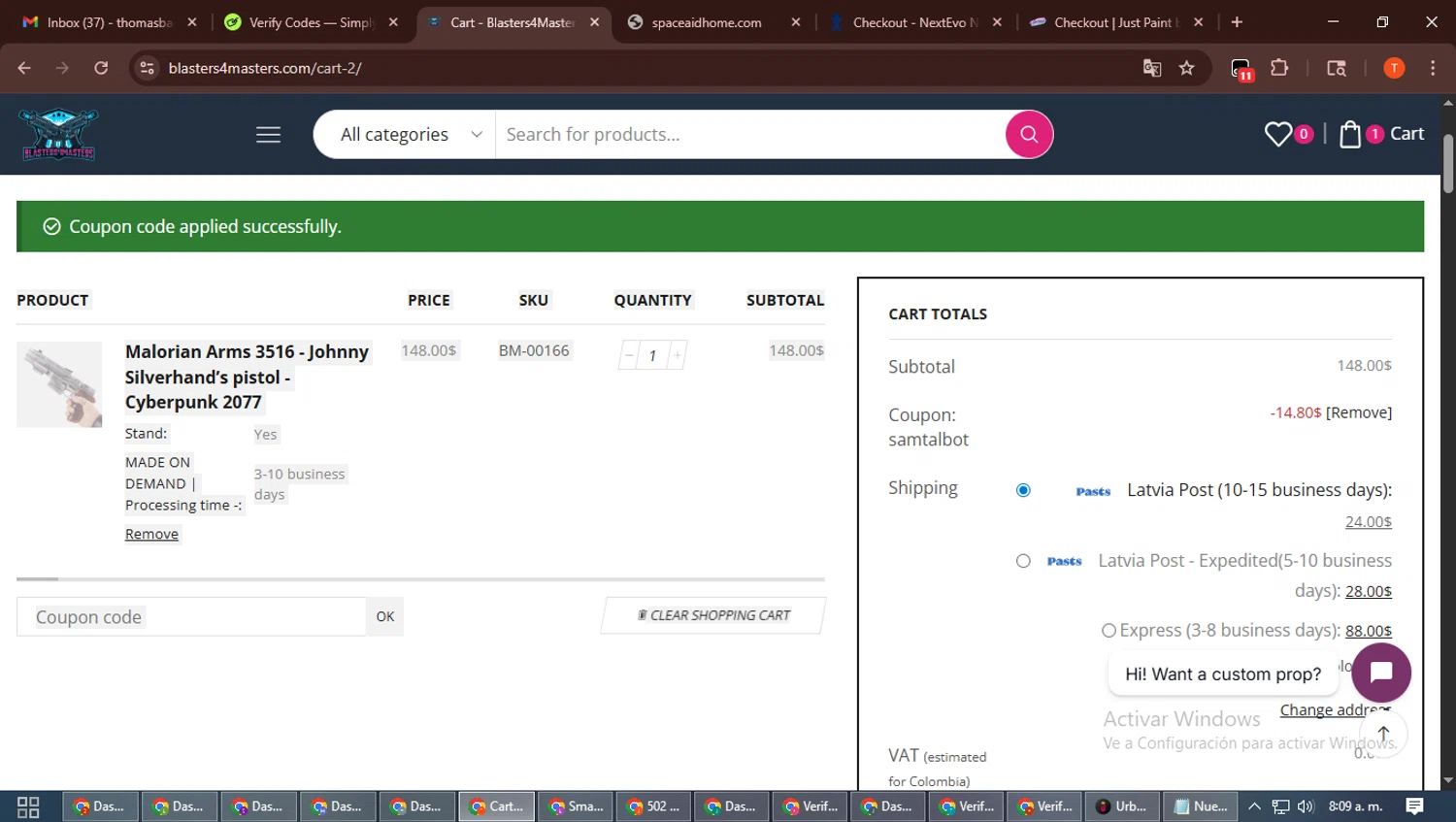This screenshot has height=822, width=1456.
Task: Click the browser address bar URL
Action: [265, 68]
